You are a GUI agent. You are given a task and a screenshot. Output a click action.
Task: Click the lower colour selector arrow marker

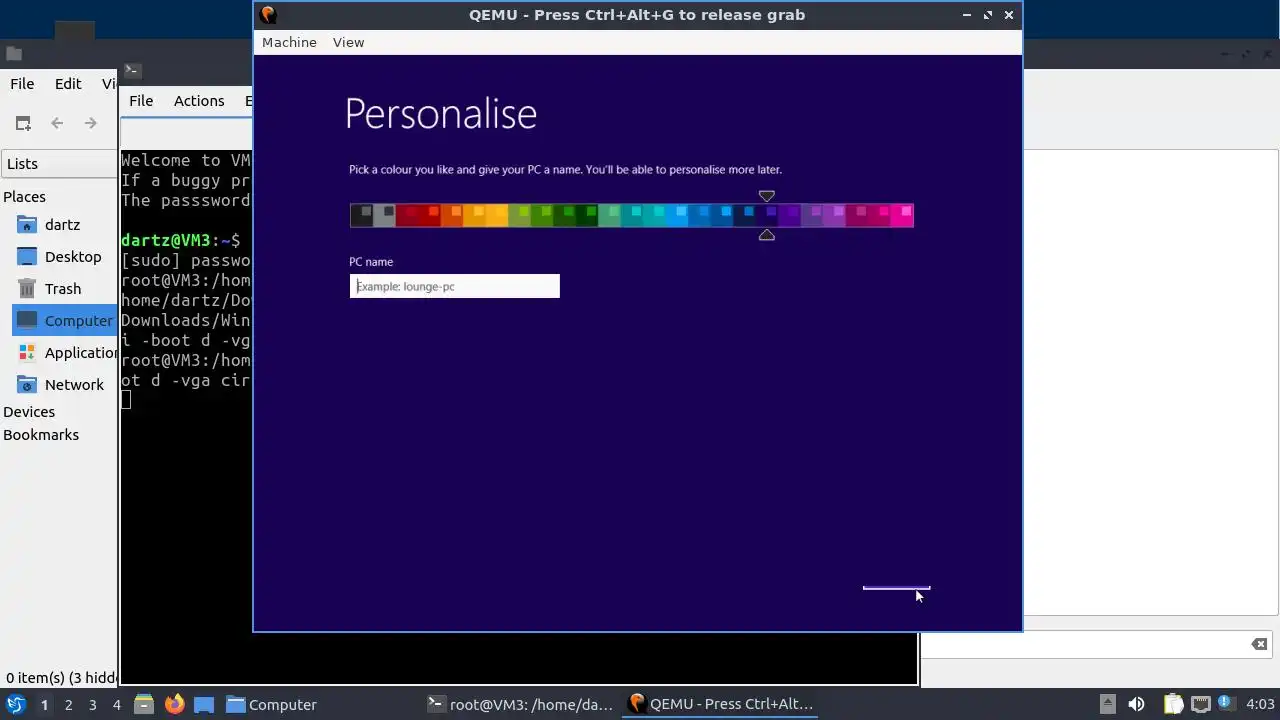tap(766, 235)
